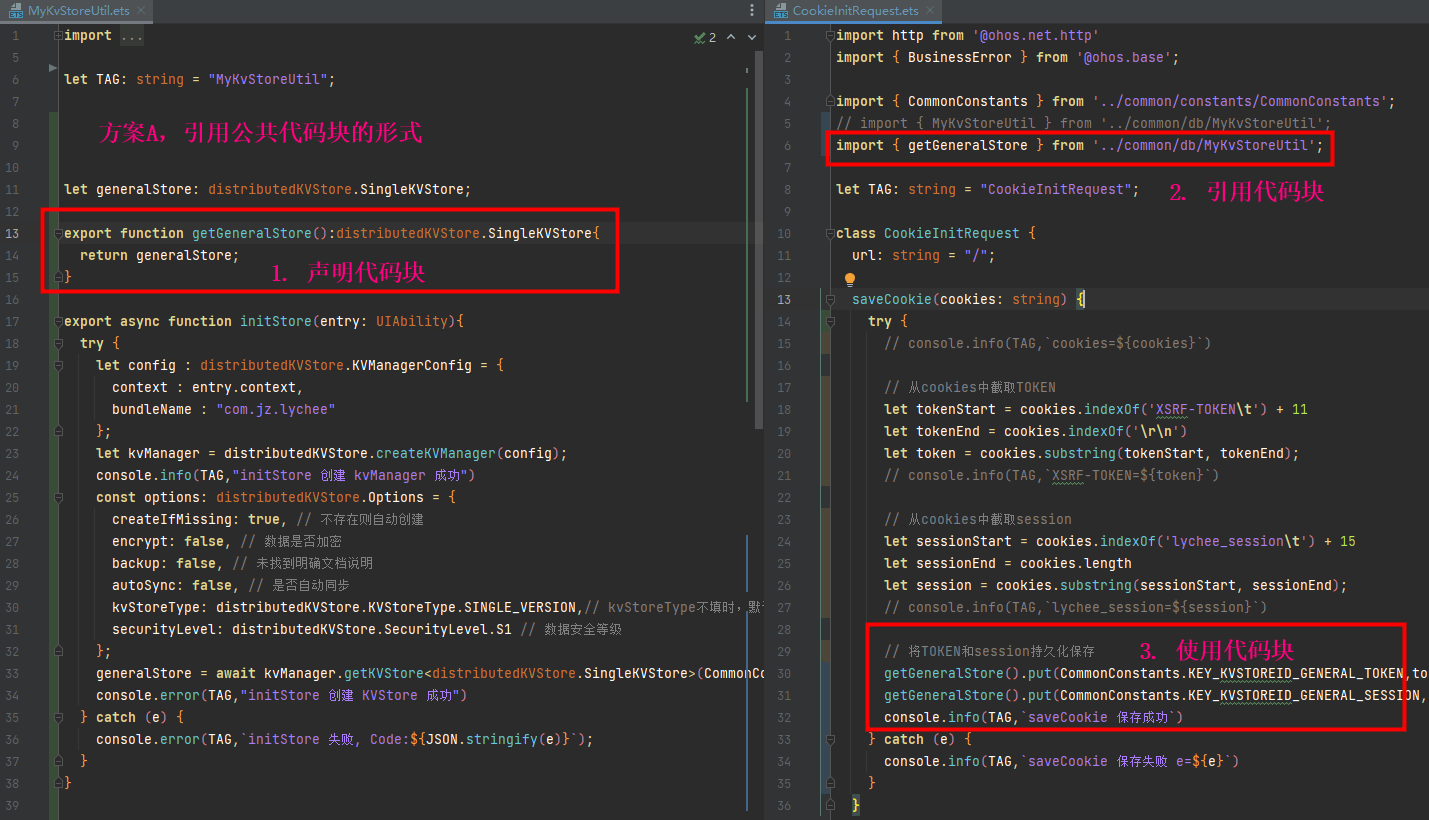Click 'let sessionEnd = cookies.length' line
The height and width of the screenshot is (820, 1429).
(1008, 563)
